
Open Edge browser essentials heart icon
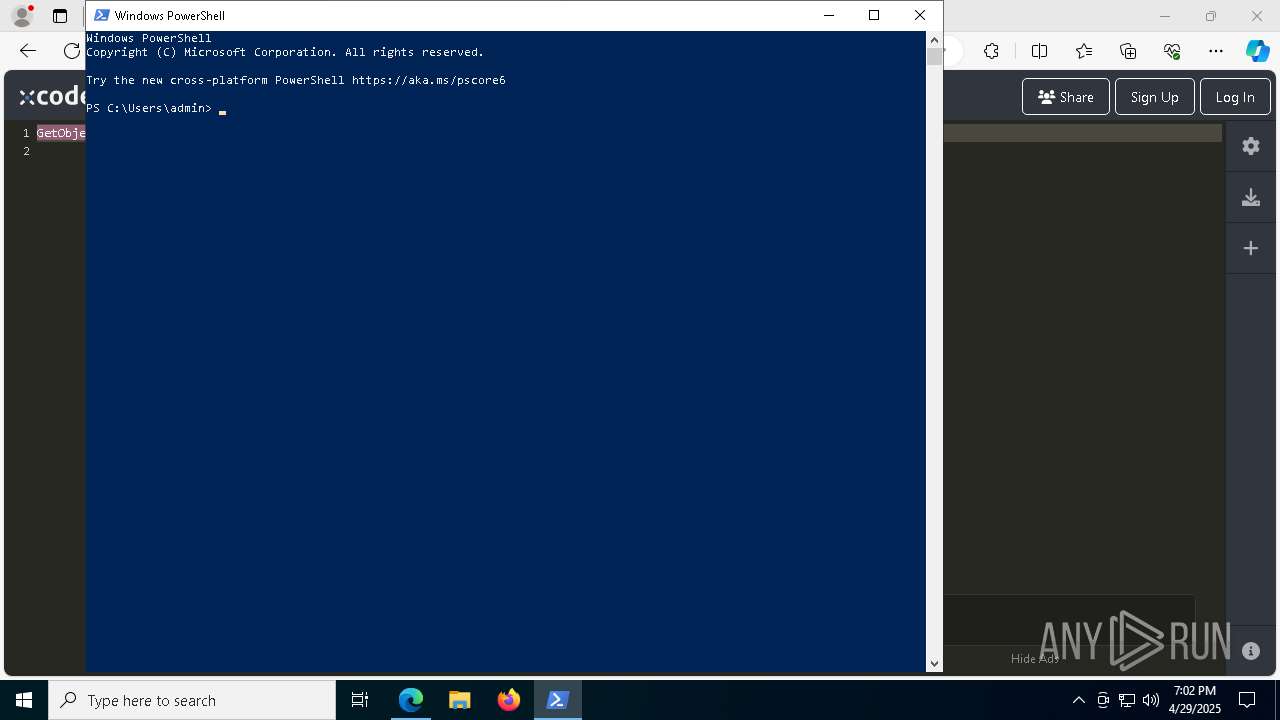click(1172, 51)
